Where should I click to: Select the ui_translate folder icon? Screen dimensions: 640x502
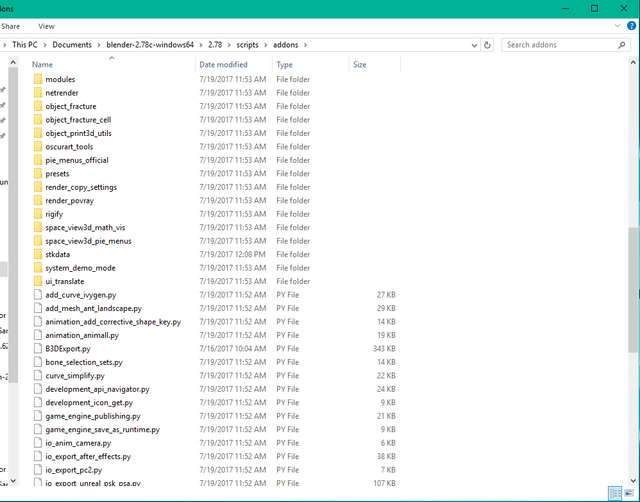click(x=38, y=281)
